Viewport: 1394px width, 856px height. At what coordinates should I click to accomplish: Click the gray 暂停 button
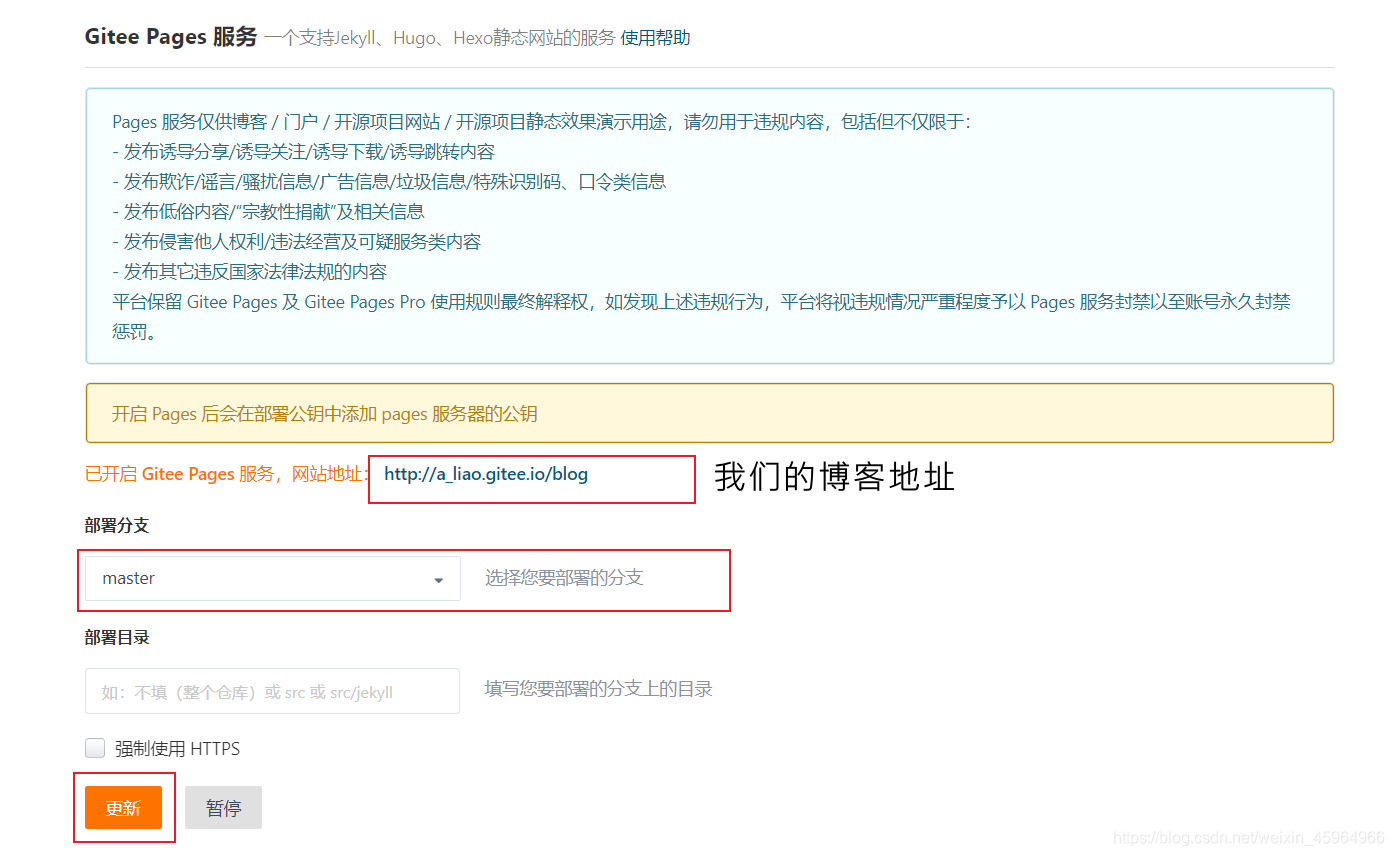(223, 808)
